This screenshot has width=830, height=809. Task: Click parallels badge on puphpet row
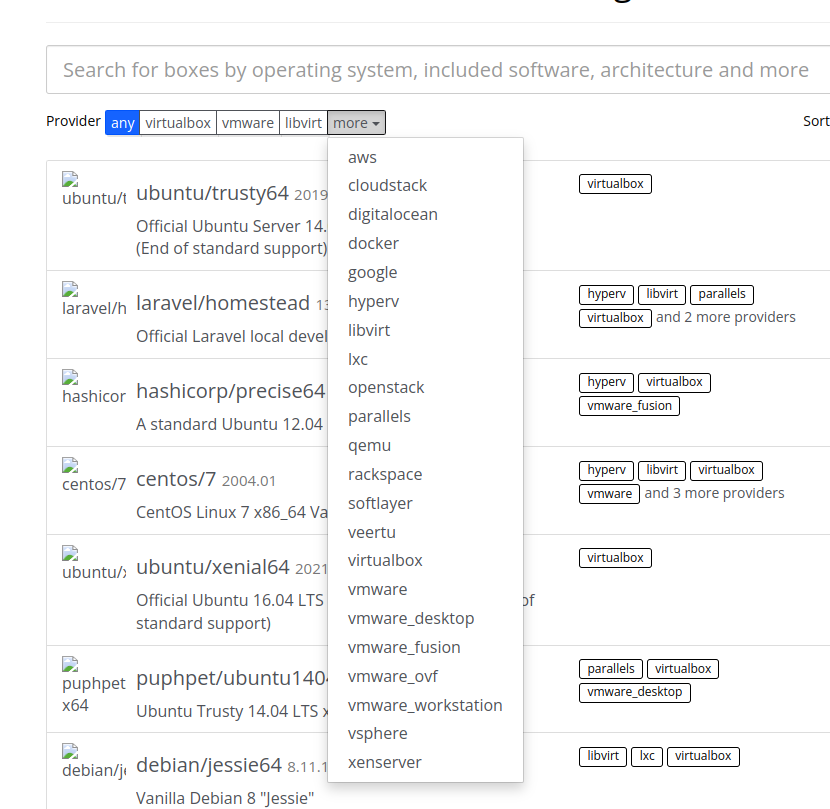tap(611, 669)
